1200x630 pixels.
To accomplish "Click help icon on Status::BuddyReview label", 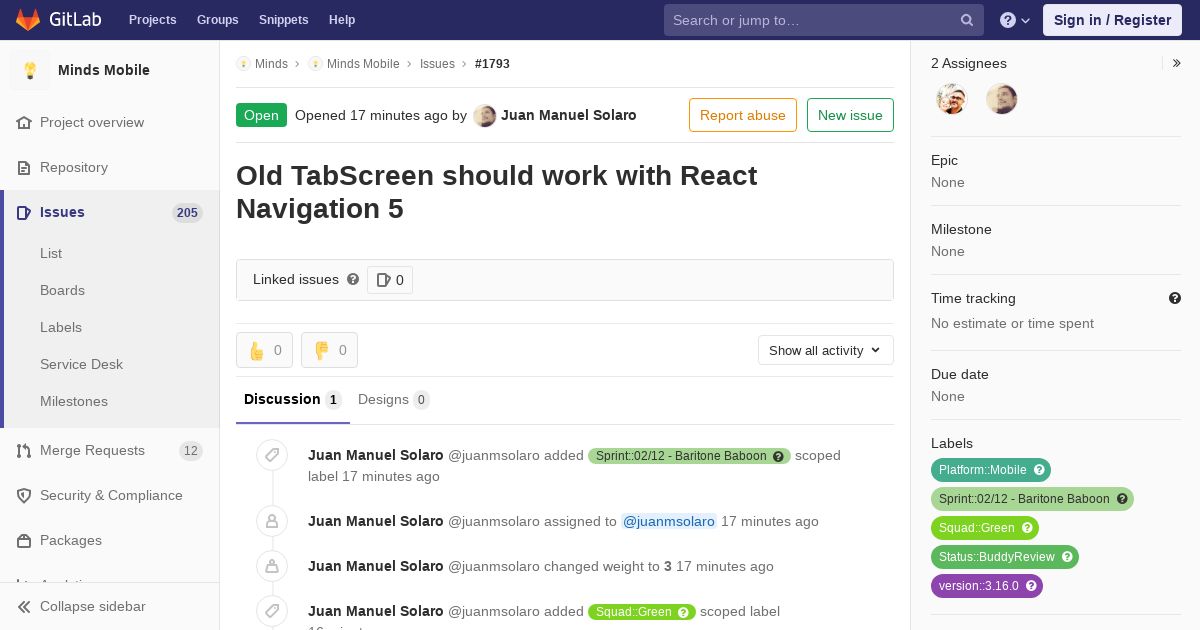I will coord(1067,557).
